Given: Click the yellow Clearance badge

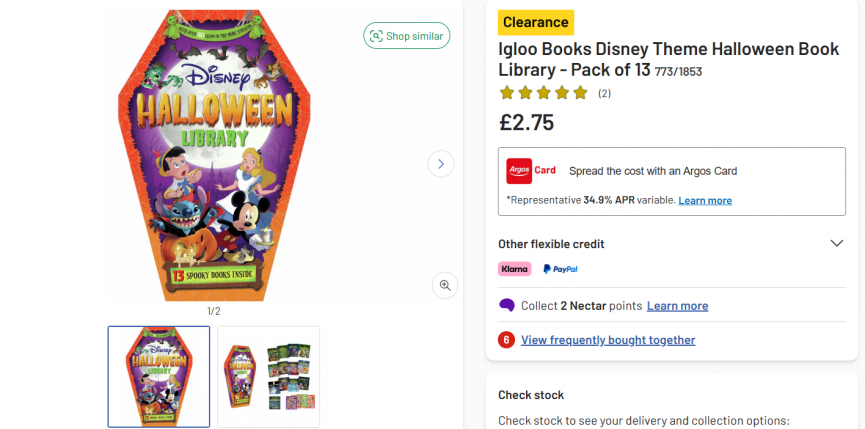Looking at the screenshot, I should click(x=536, y=22).
